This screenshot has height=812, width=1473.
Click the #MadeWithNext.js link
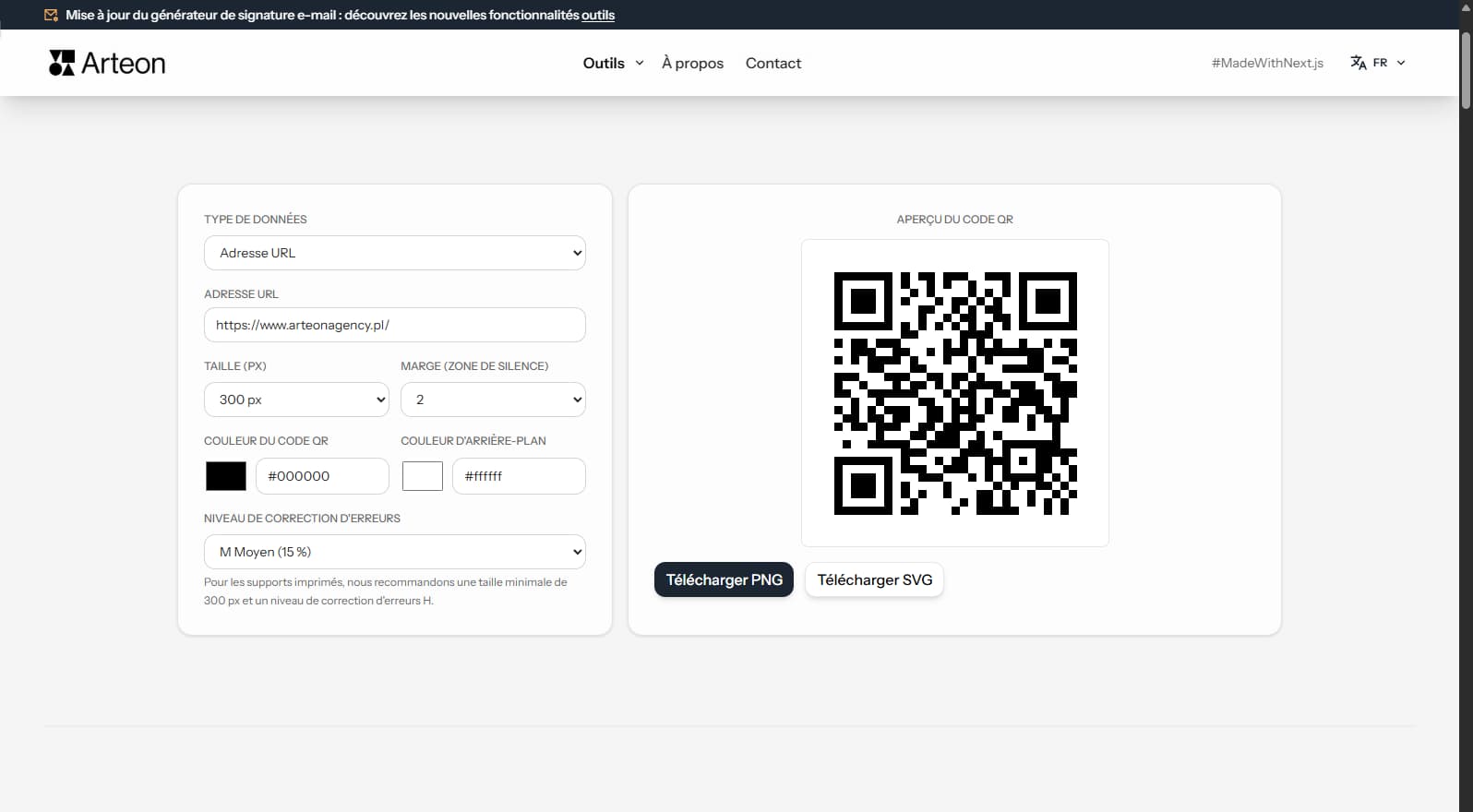pyautogui.click(x=1267, y=63)
